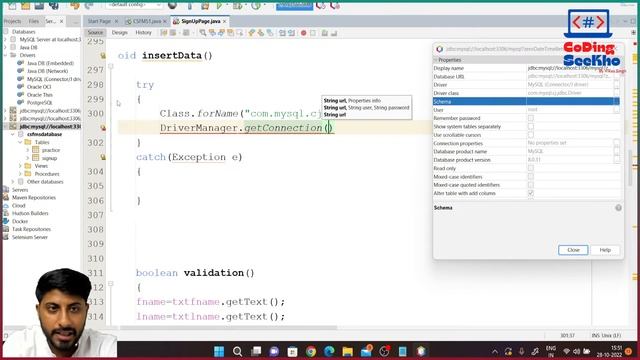Open Driver class ellipsis editor button

617,93
